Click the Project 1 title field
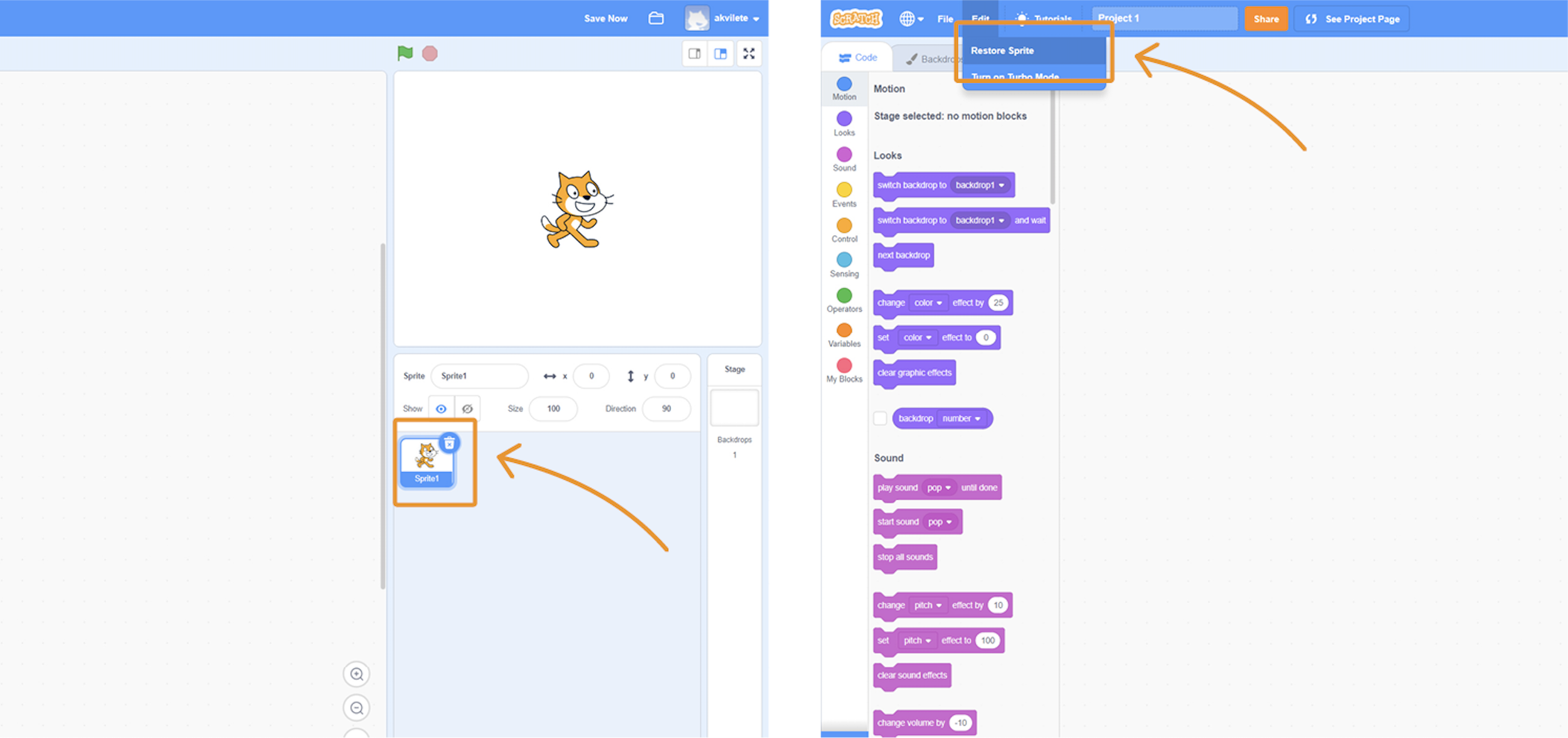The width and height of the screenshot is (1568, 738). [1164, 18]
